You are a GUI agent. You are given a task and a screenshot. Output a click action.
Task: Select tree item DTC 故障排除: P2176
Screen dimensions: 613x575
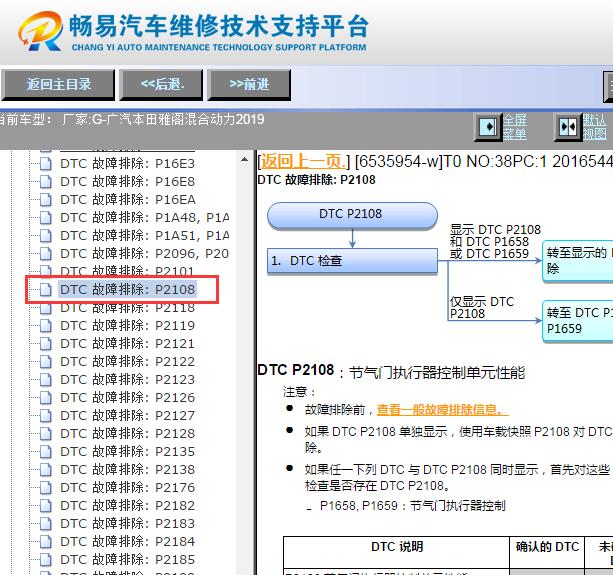[x=127, y=487]
